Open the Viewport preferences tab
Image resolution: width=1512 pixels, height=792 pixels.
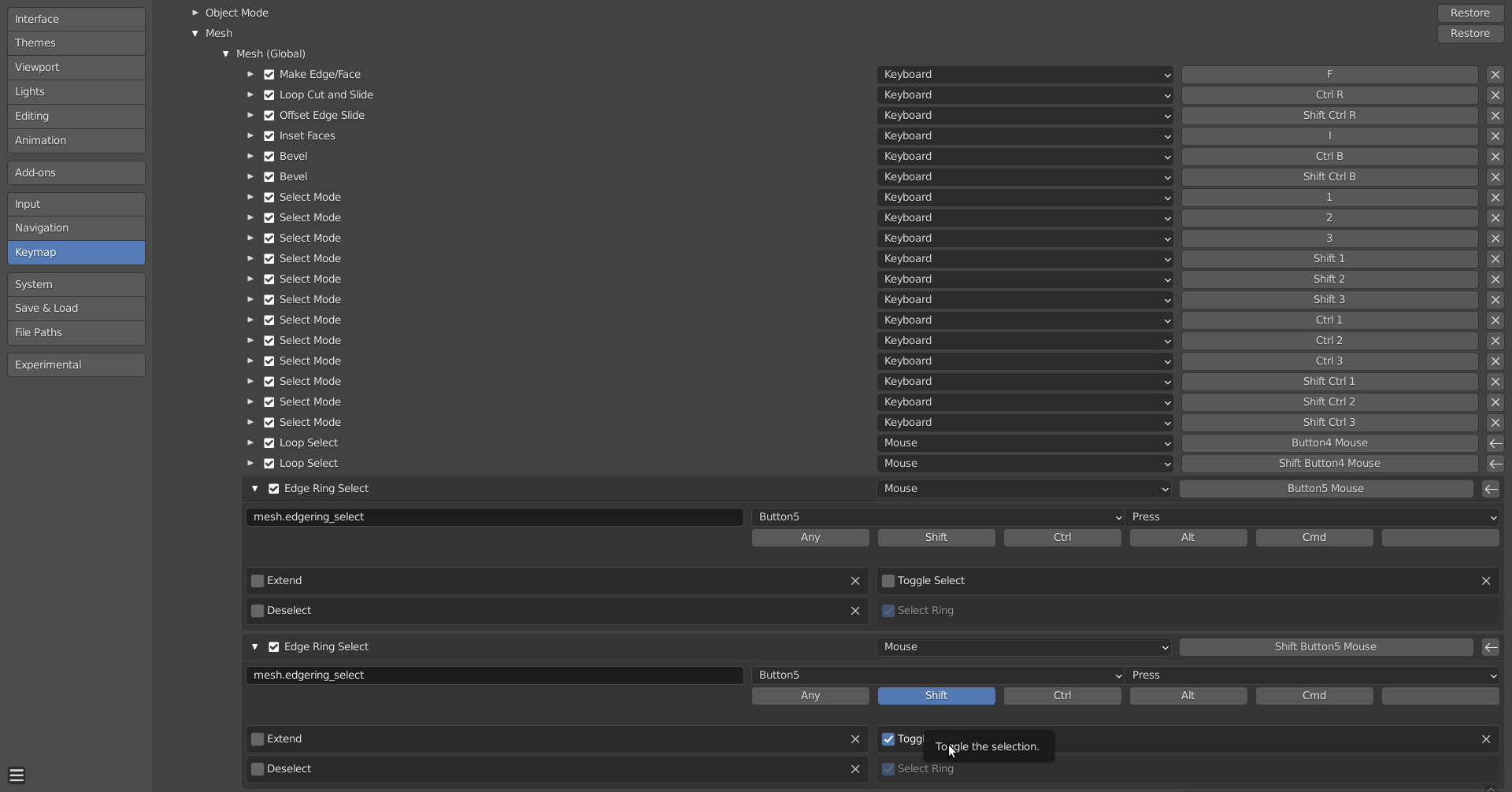(76, 67)
